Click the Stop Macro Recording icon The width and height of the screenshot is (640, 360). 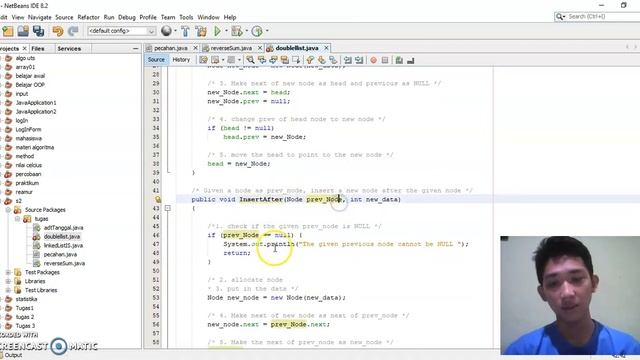point(385,60)
